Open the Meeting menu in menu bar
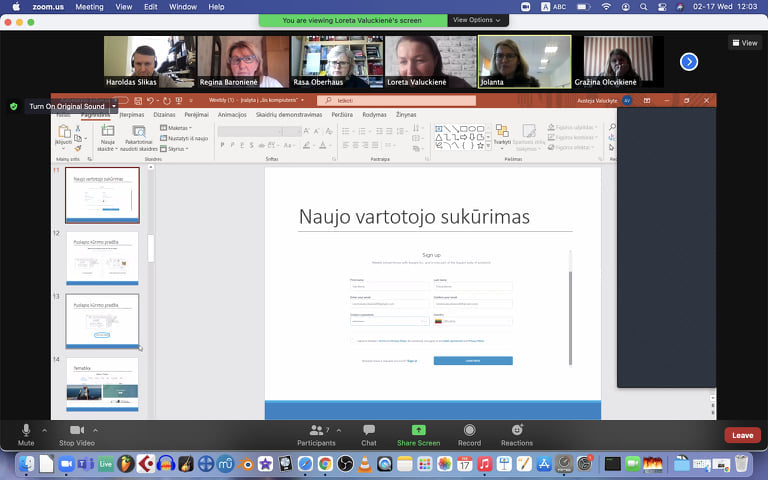Image resolution: width=768 pixels, height=480 pixels. coord(89,7)
